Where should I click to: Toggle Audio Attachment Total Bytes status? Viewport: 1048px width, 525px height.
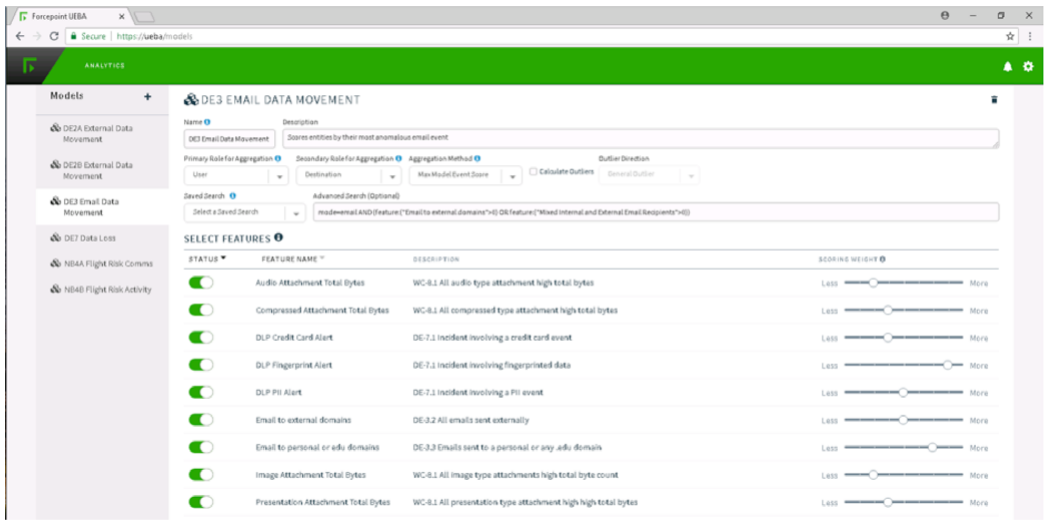[201, 282]
